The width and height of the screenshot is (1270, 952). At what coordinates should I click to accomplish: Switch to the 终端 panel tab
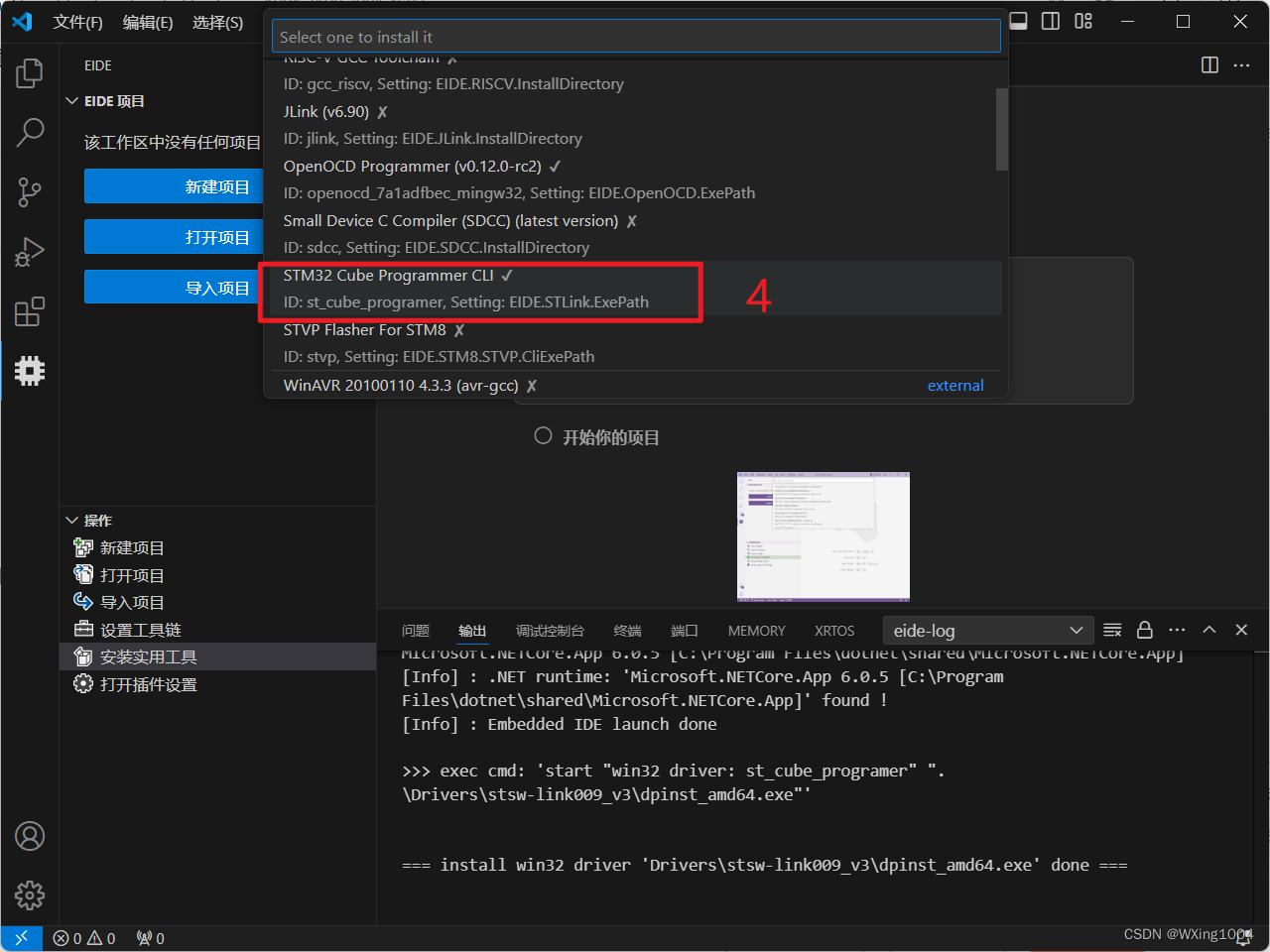(x=626, y=630)
